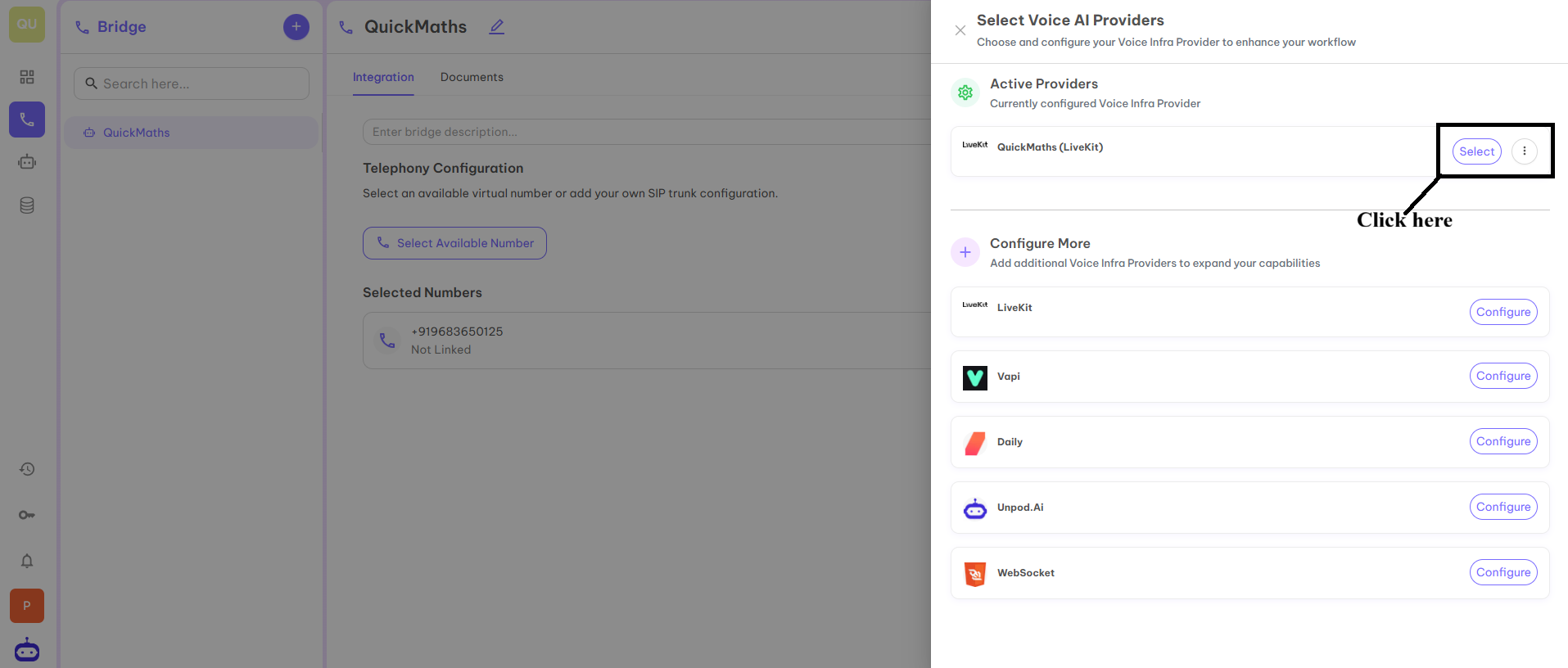Select QuickMaths in the bridge list
Screen dimensions: 1568x668
click(191, 133)
